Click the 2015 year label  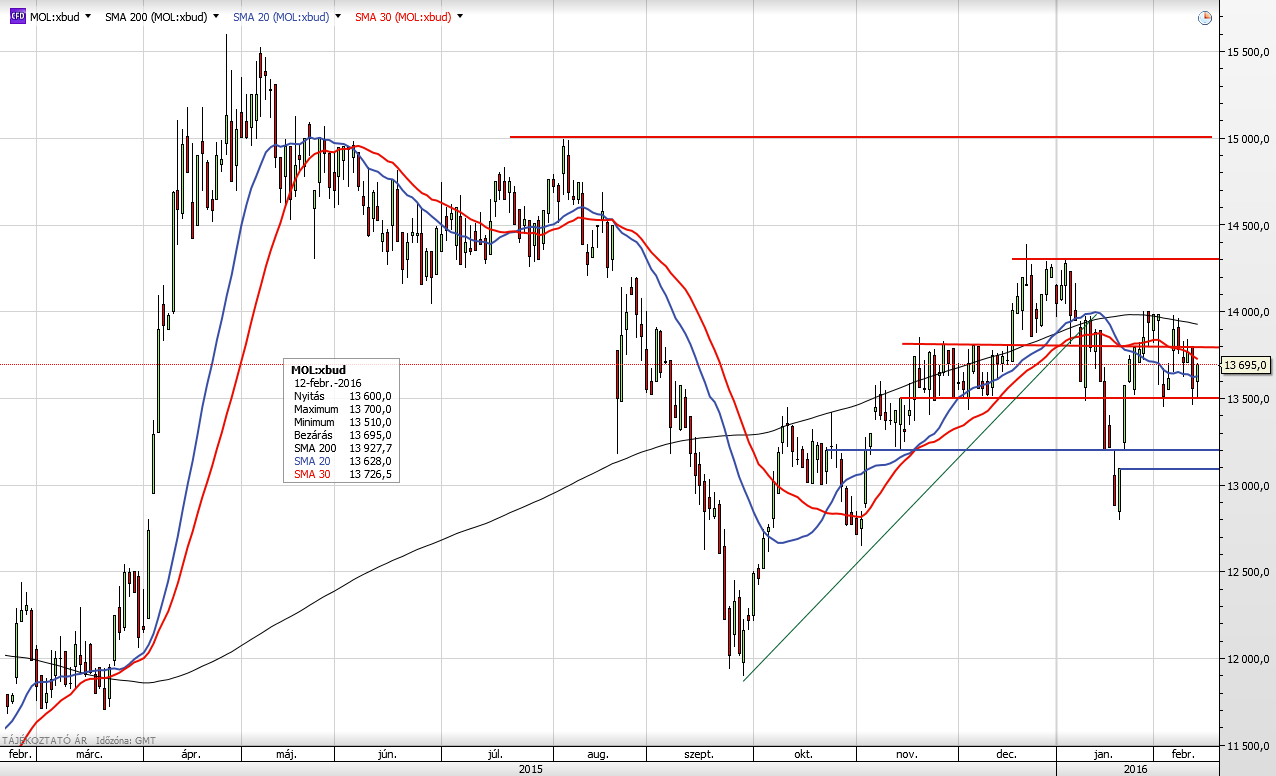(x=531, y=769)
